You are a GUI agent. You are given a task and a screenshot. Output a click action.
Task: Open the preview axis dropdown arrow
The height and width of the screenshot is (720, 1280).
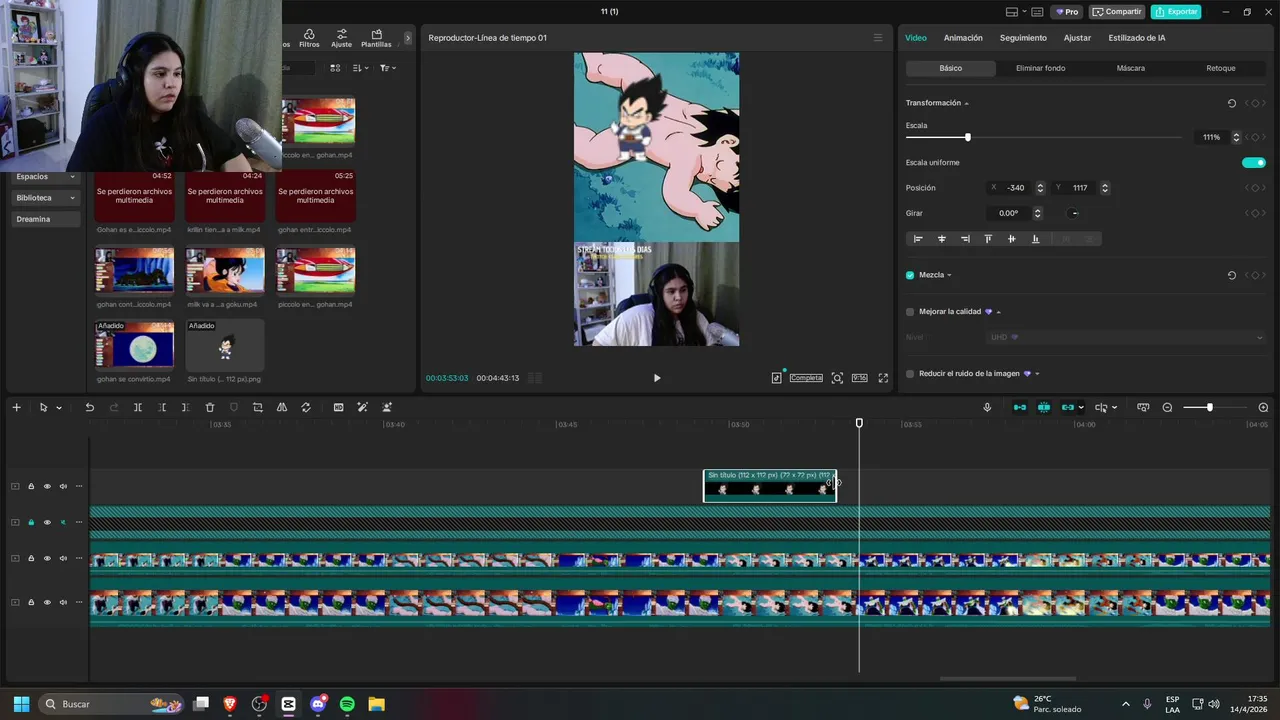click(1114, 408)
